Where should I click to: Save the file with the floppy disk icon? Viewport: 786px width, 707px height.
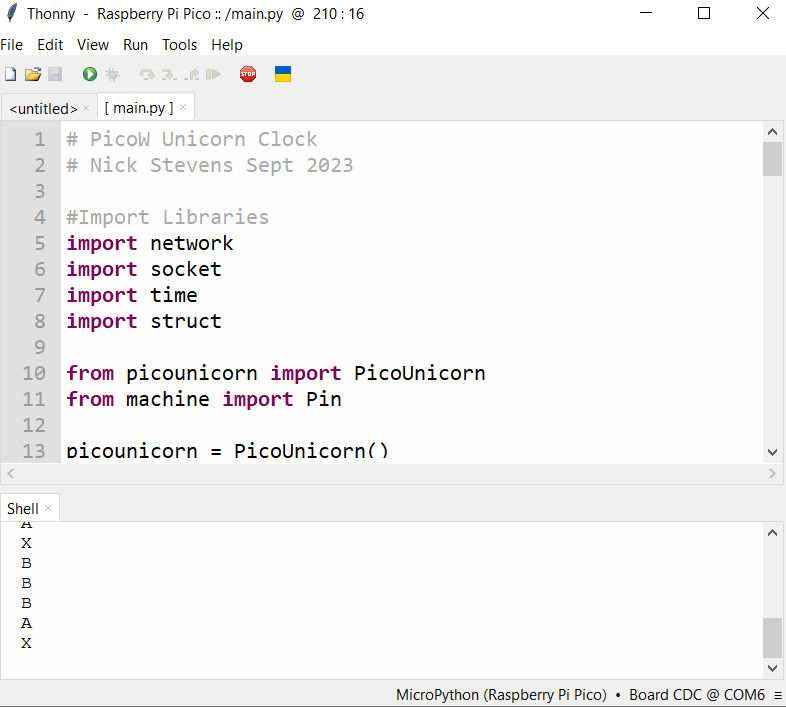(55, 75)
